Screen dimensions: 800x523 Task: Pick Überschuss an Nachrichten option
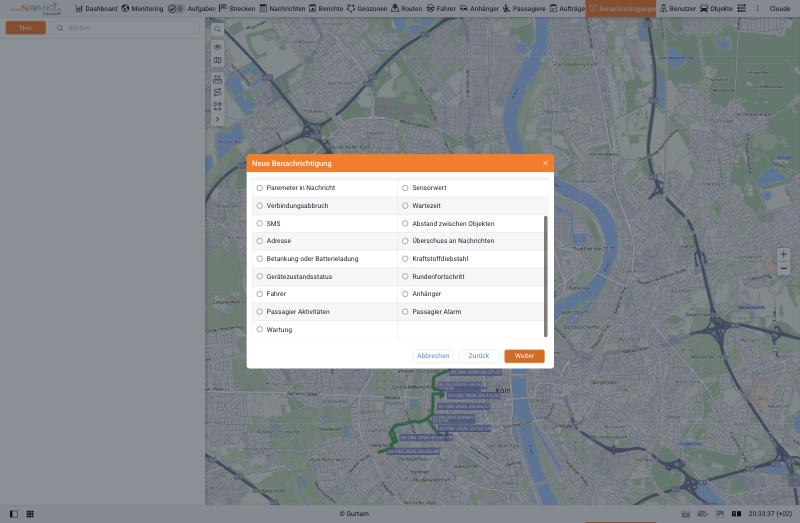tap(405, 241)
